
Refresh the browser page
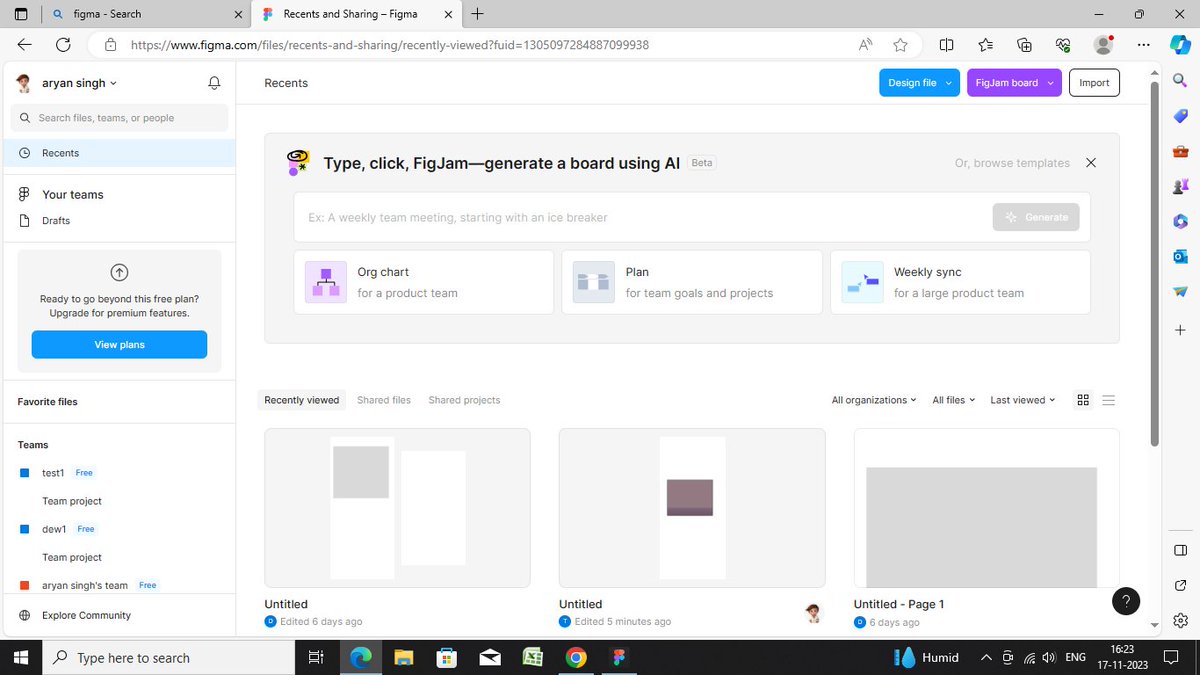[63, 44]
